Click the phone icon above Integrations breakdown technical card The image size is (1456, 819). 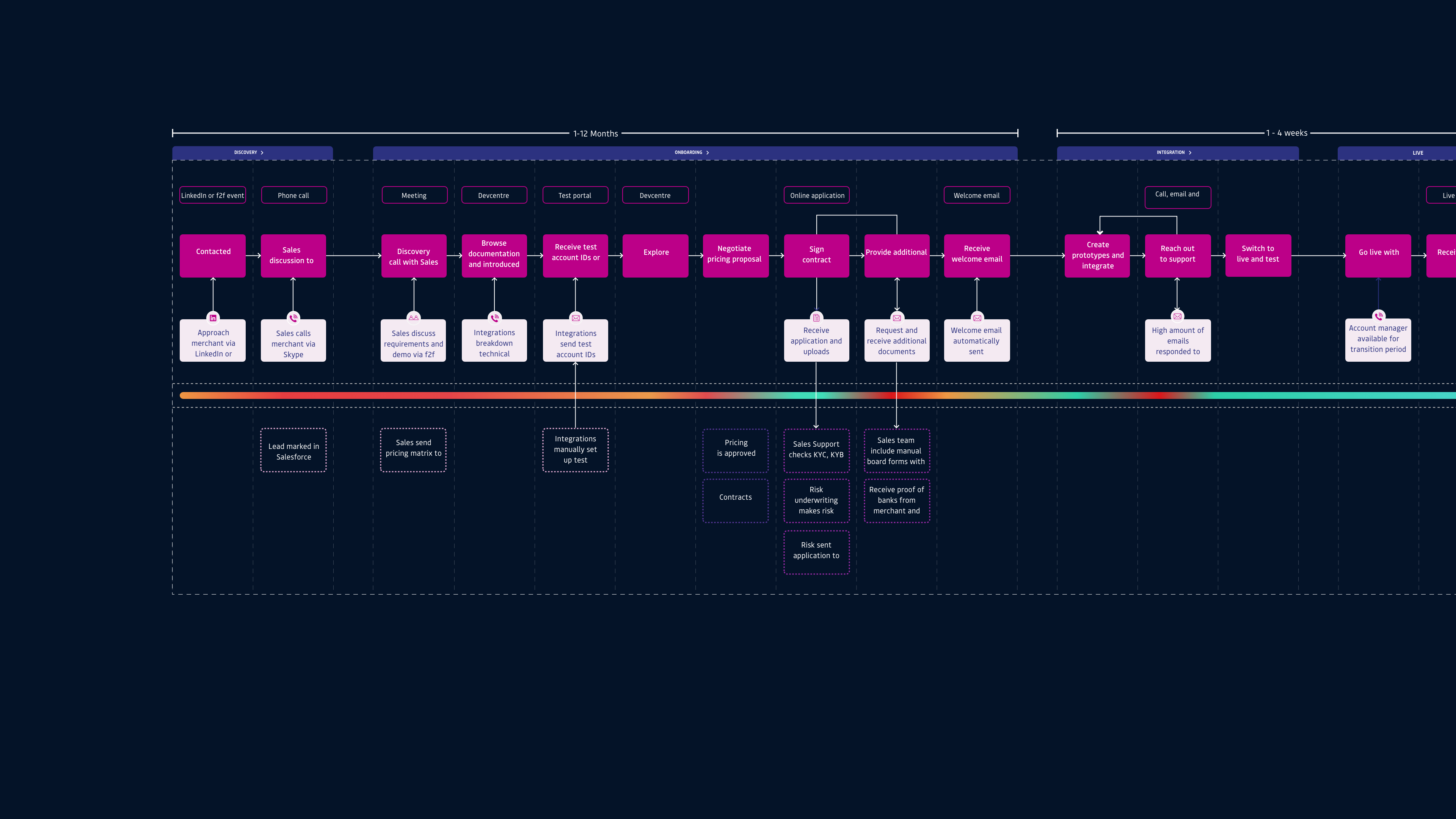pos(494,318)
